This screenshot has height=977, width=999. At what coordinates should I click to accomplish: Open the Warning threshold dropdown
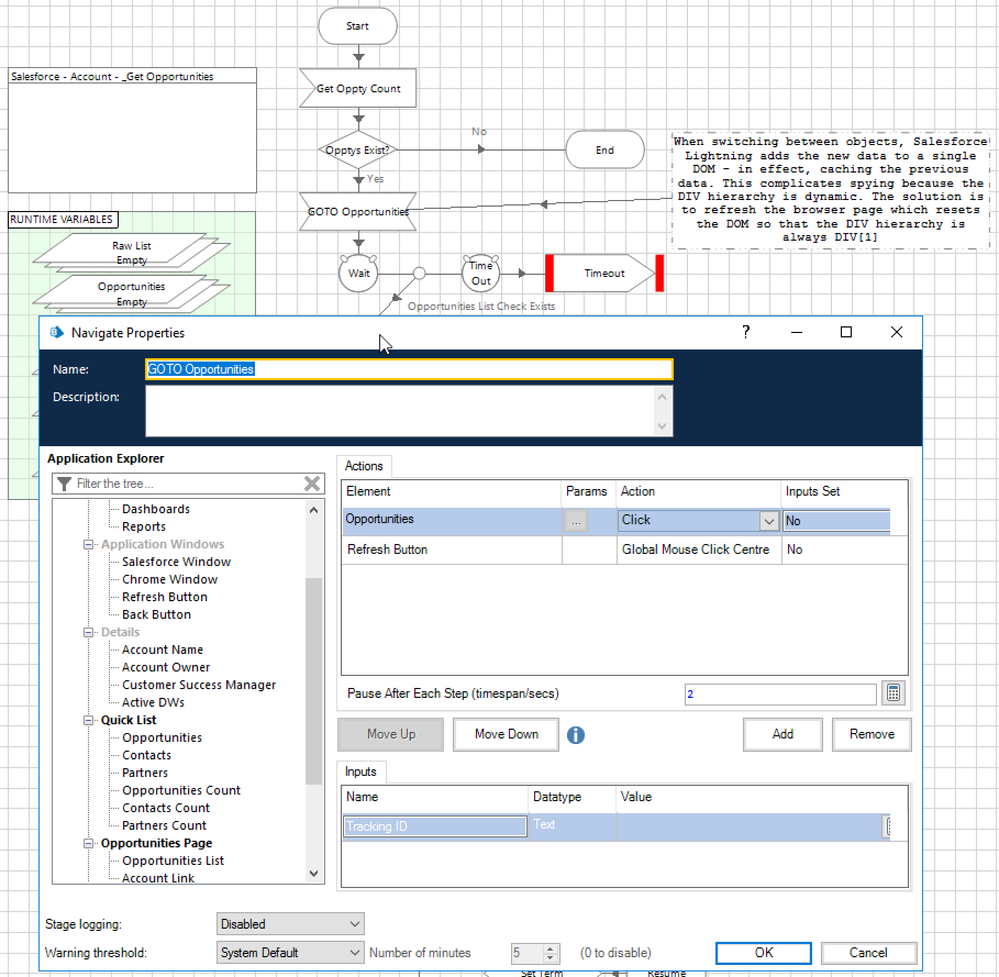(x=290, y=953)
